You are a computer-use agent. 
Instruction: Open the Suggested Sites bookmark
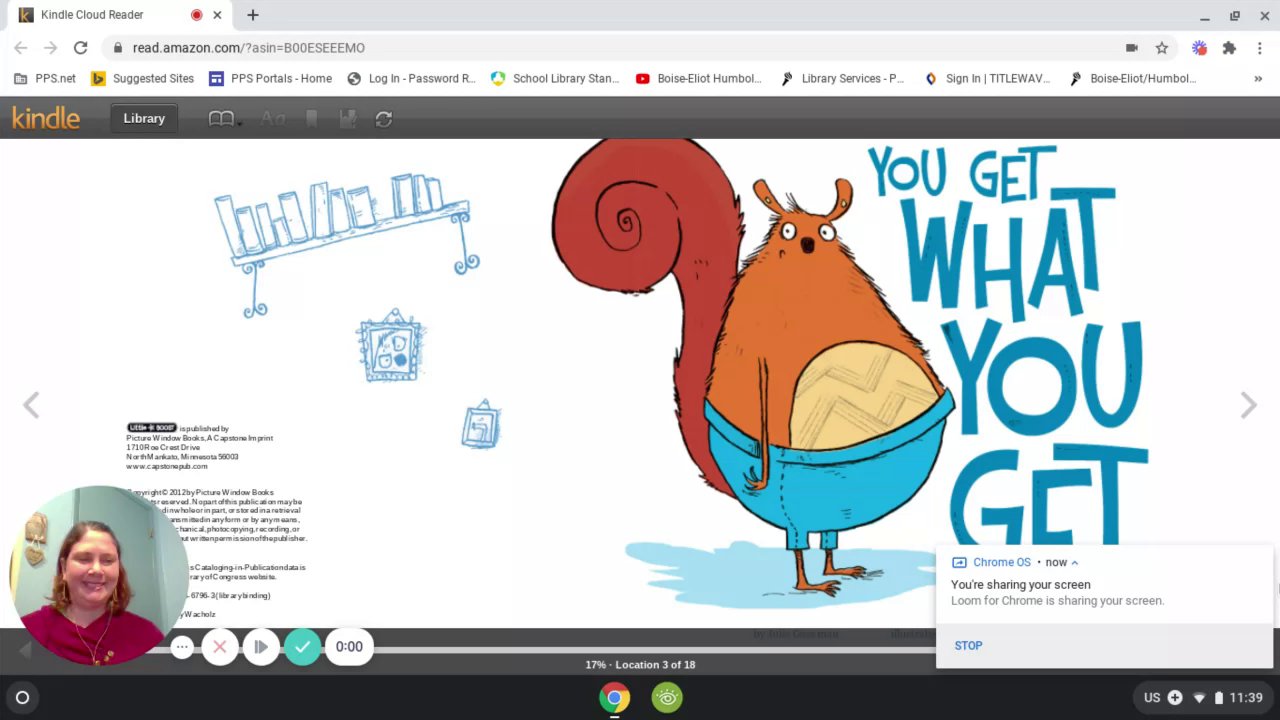[x=142, y=78]
